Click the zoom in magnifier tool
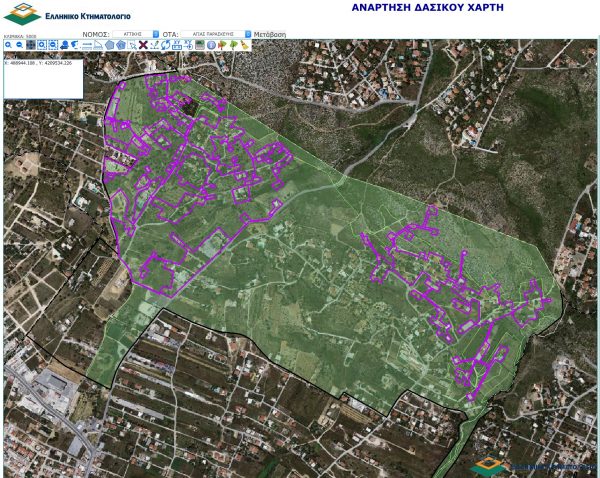Image resolution: width=600 pixels, height=478 pixels. click(8, 45)
